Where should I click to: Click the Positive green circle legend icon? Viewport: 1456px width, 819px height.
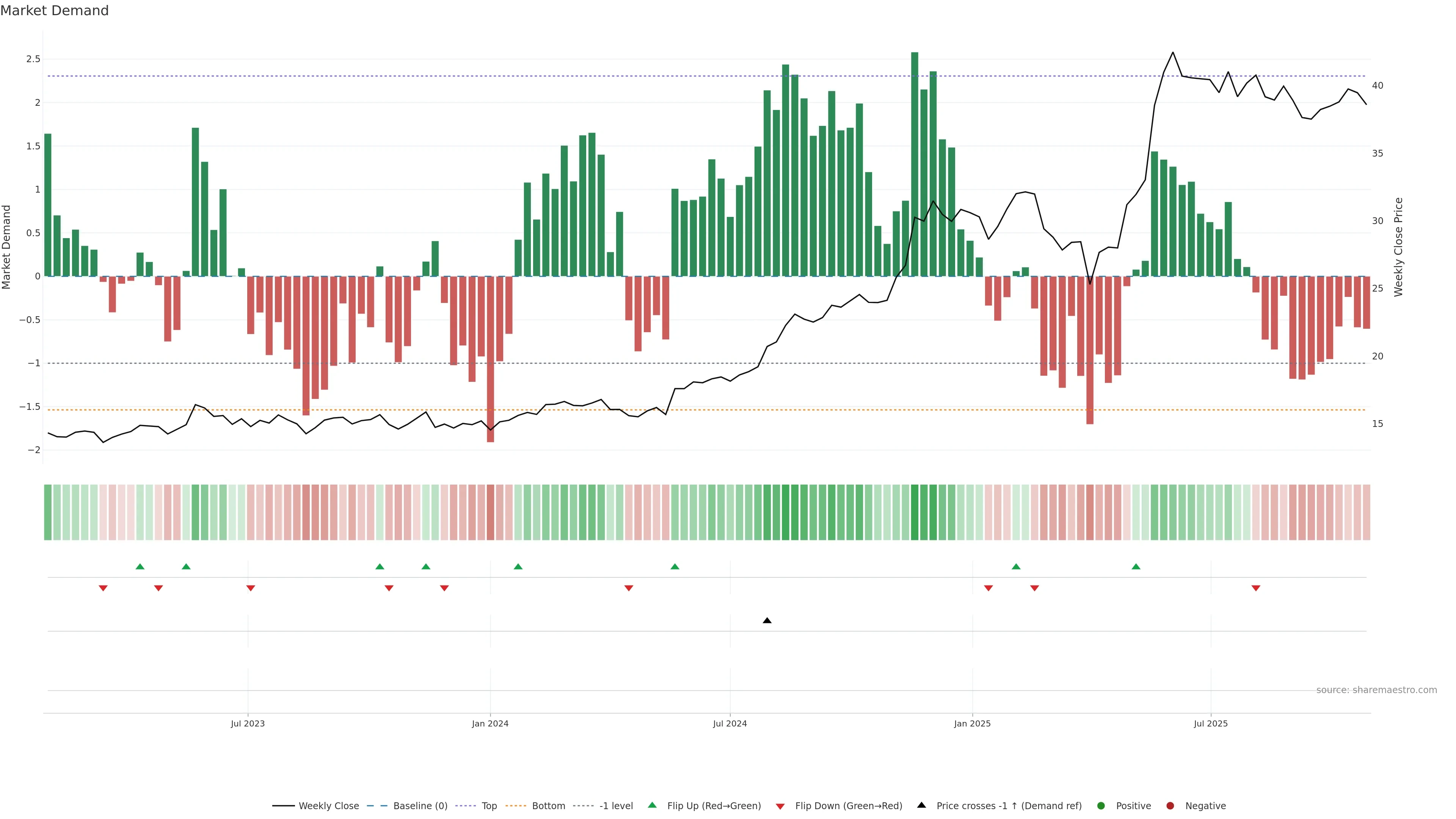pos(1100,805)
